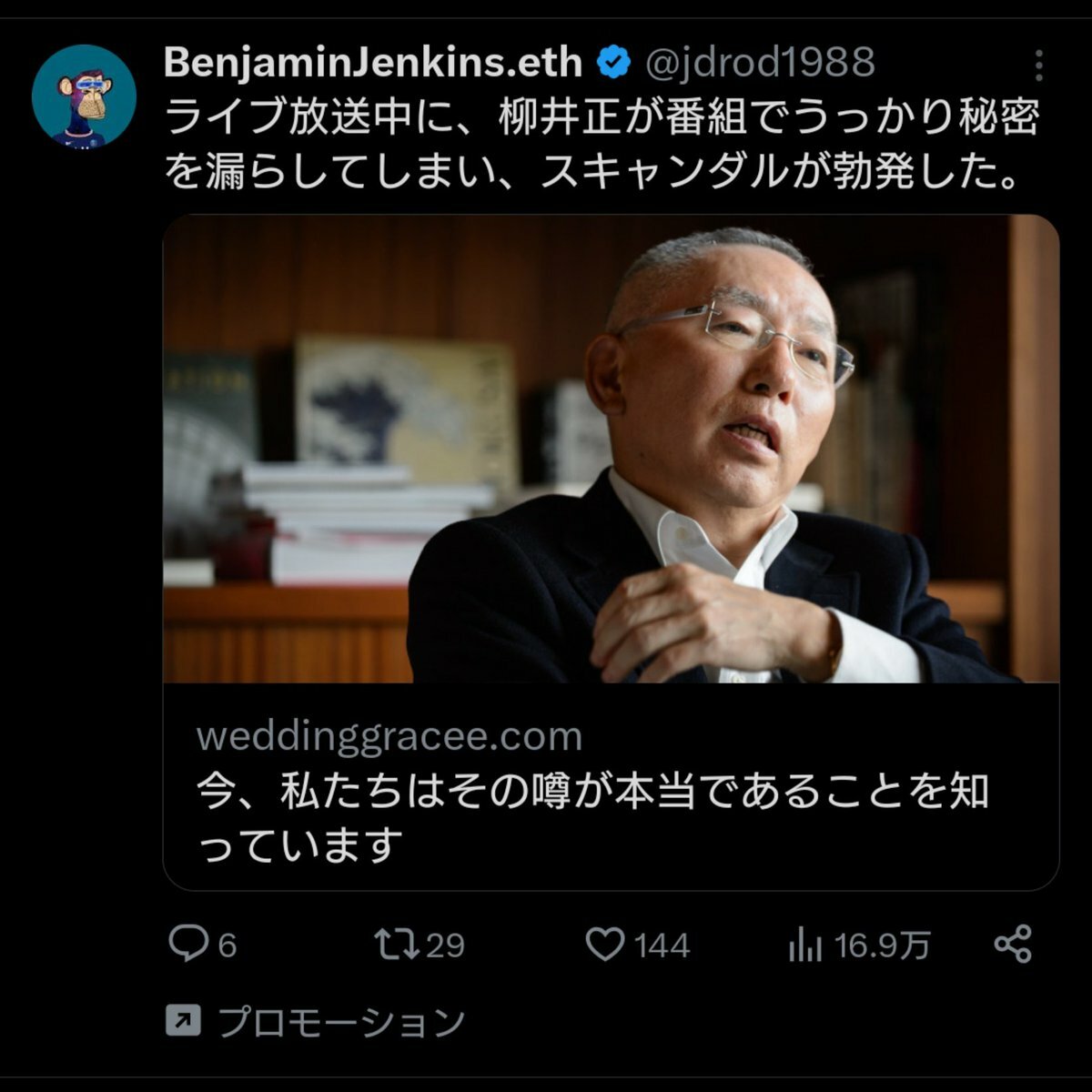Screen dimensions: 1092x1092
Task: Open the view analytics bar chart icon
Action: pos(805,945)
